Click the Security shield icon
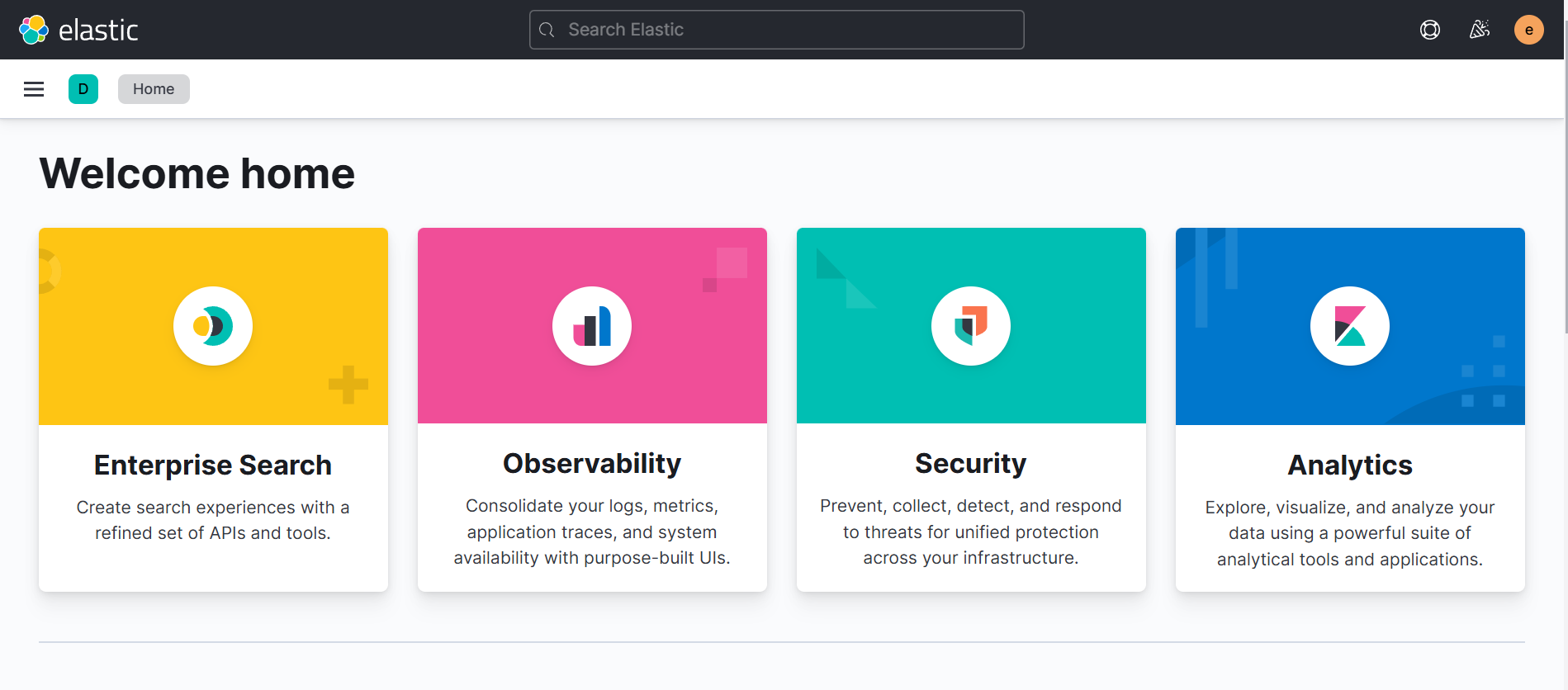Viewport: 1568px width, 690px height. tap(971, 326)
